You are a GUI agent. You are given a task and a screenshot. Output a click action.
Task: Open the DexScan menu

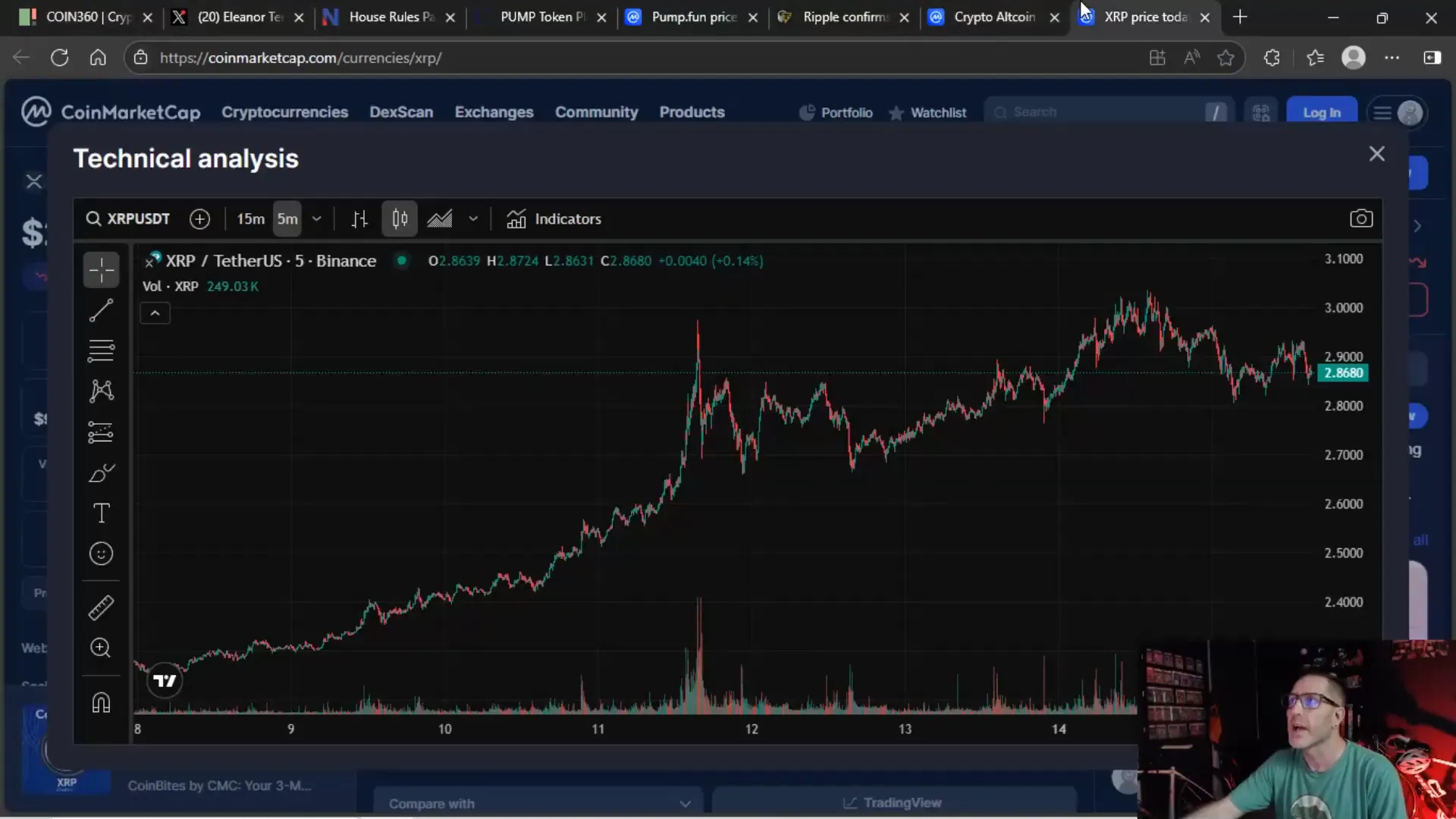coord(401,112)
